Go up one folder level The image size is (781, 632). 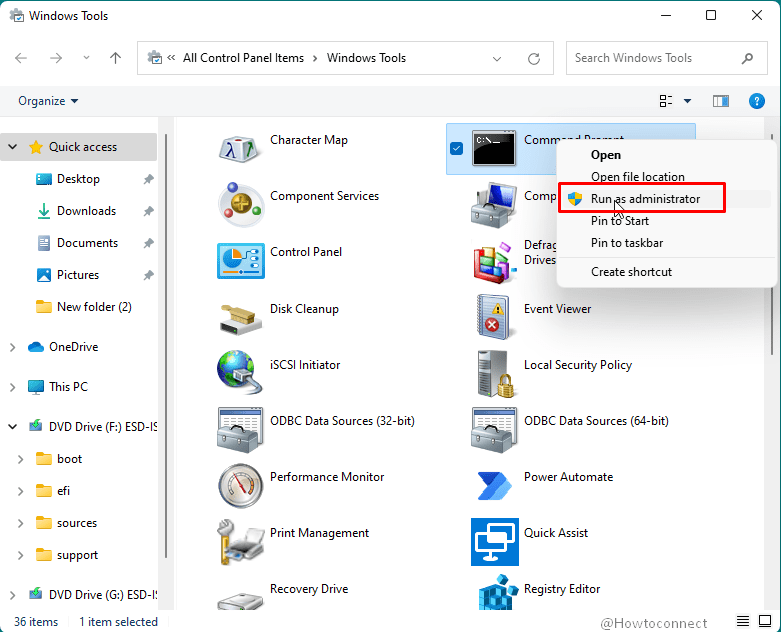click(x=115, y=58)
